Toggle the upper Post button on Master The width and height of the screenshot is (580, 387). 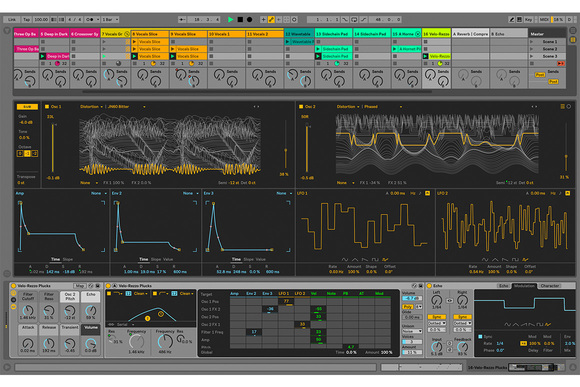(540, 75)
